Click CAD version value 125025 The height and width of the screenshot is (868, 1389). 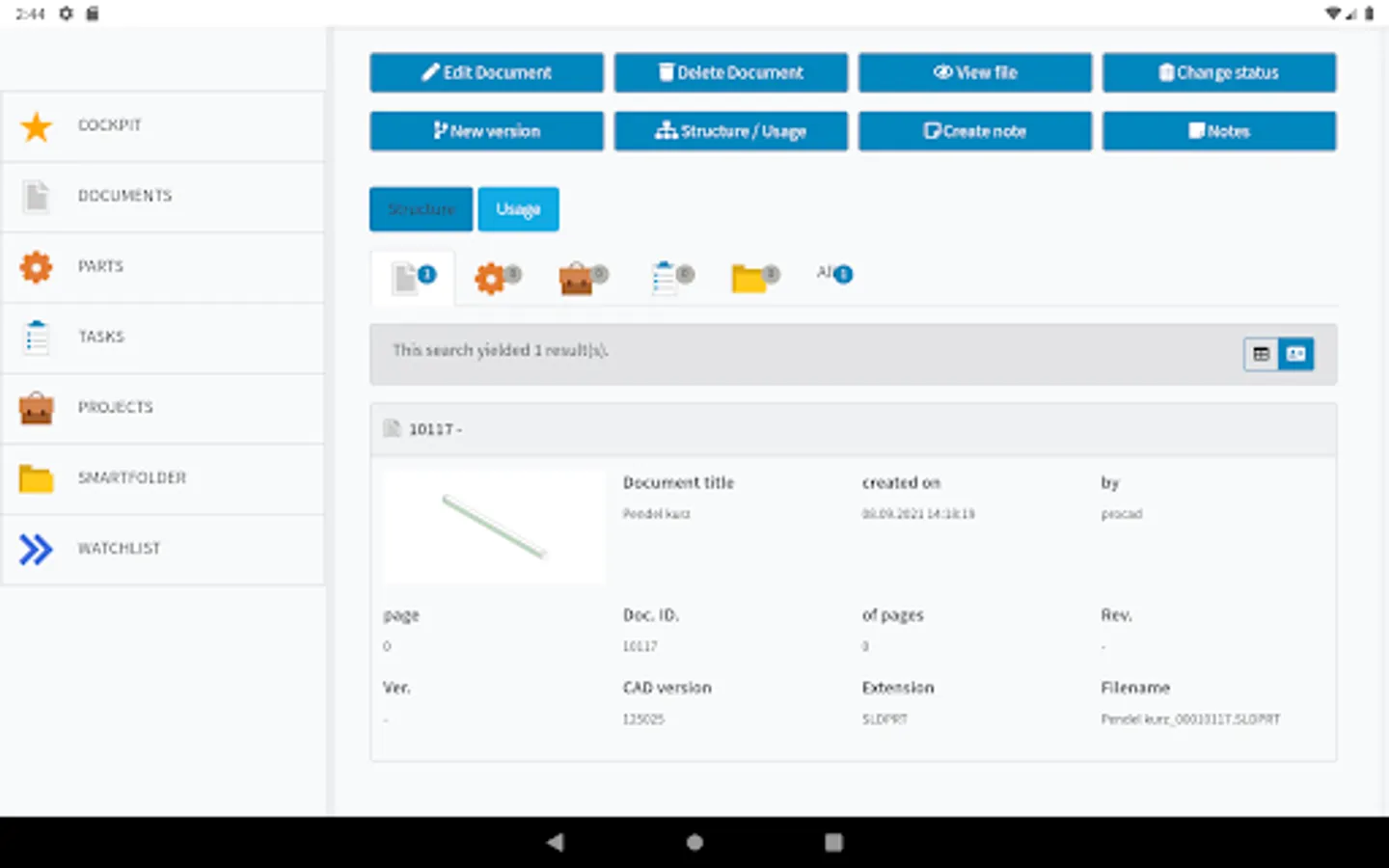pos(643,719)
